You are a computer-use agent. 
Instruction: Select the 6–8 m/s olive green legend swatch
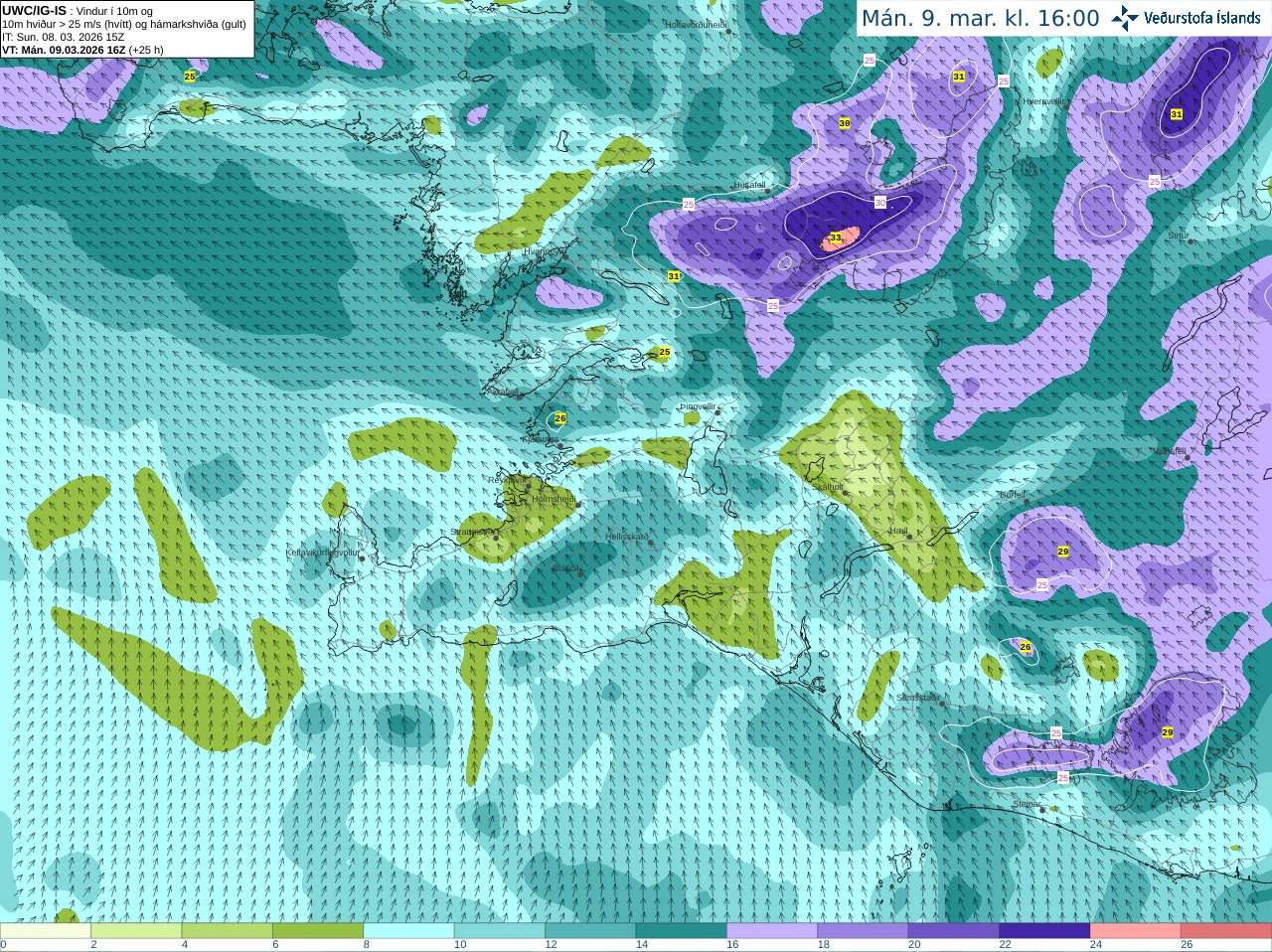tap(318, 931)
